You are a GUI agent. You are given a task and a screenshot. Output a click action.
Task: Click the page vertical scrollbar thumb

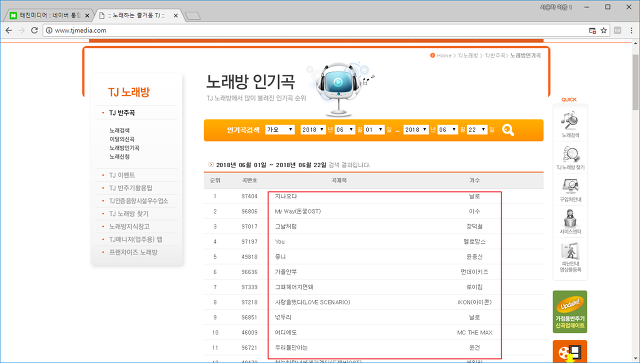click(x=636, y=81)
